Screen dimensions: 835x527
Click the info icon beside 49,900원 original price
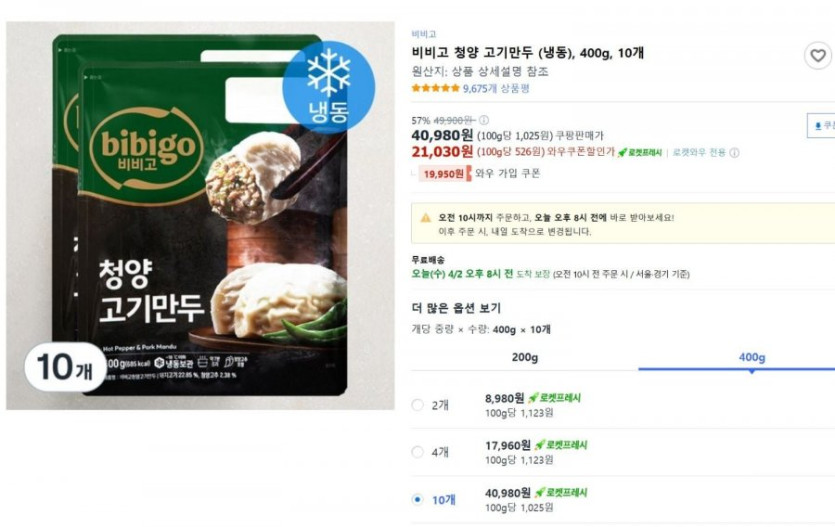click(485, 120)
